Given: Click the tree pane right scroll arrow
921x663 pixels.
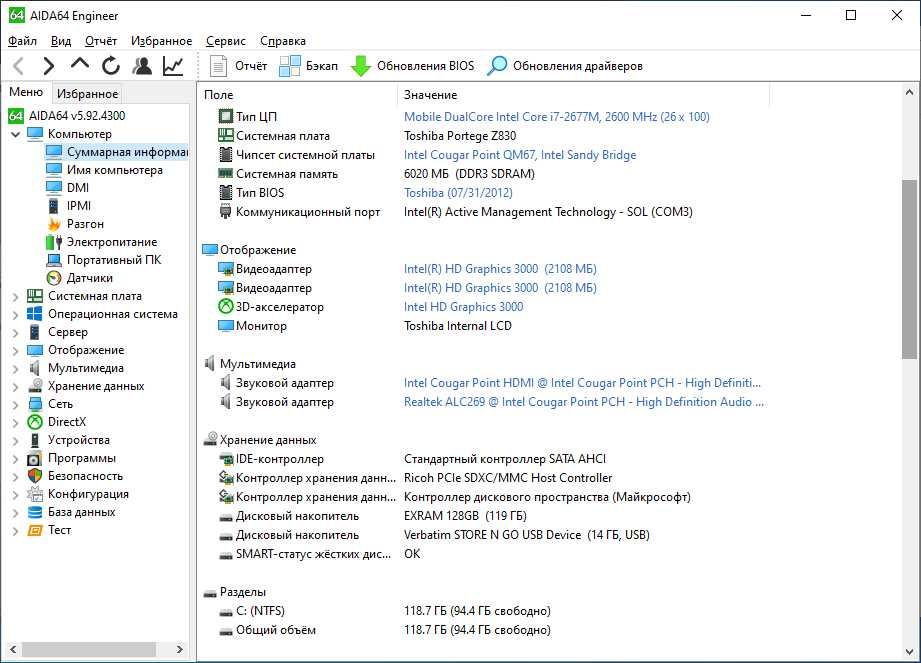Looking at the screenshot, I should (x=180, y=649).
